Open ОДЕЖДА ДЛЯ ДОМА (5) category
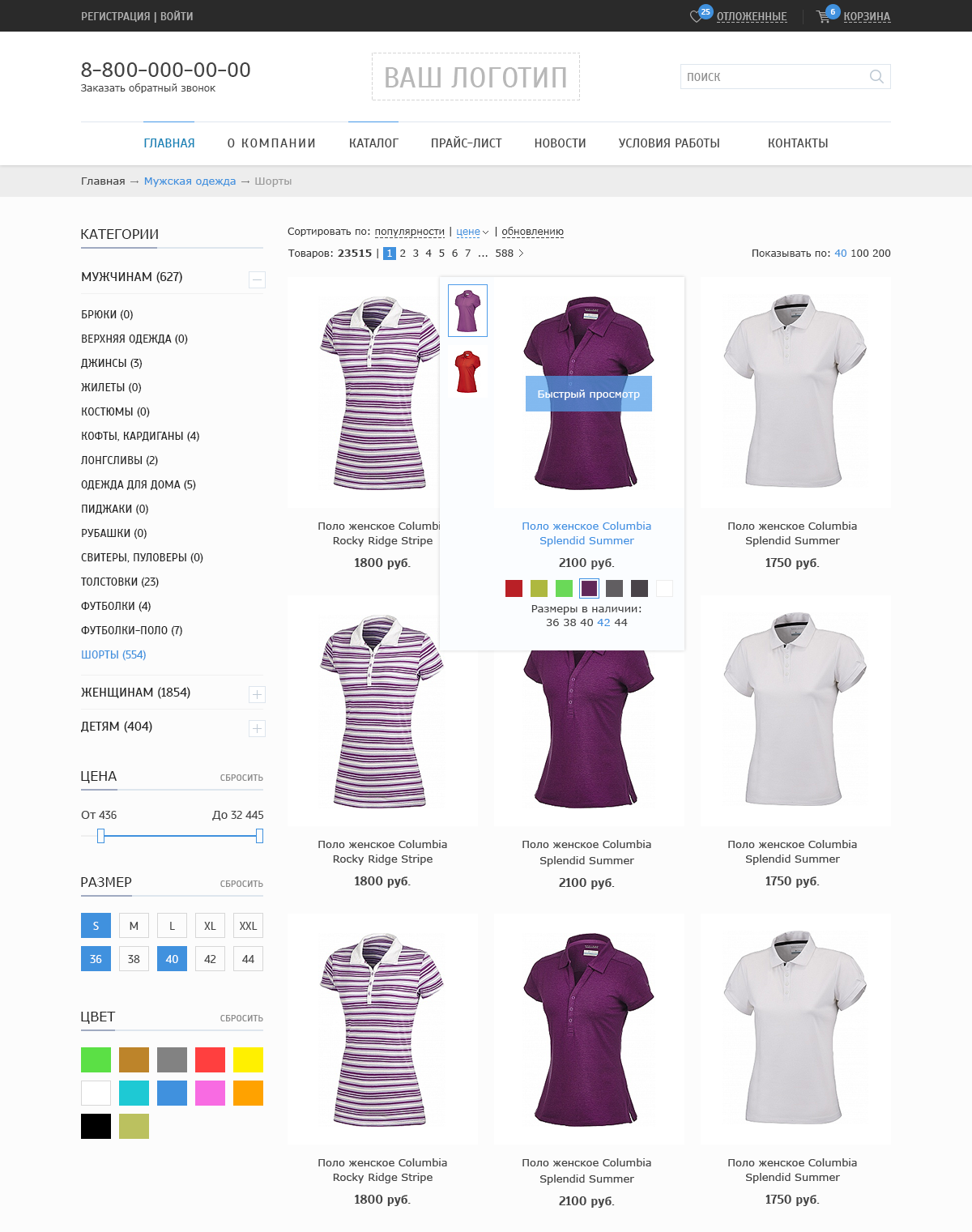The image size is (972, 1232). point(139,484)
